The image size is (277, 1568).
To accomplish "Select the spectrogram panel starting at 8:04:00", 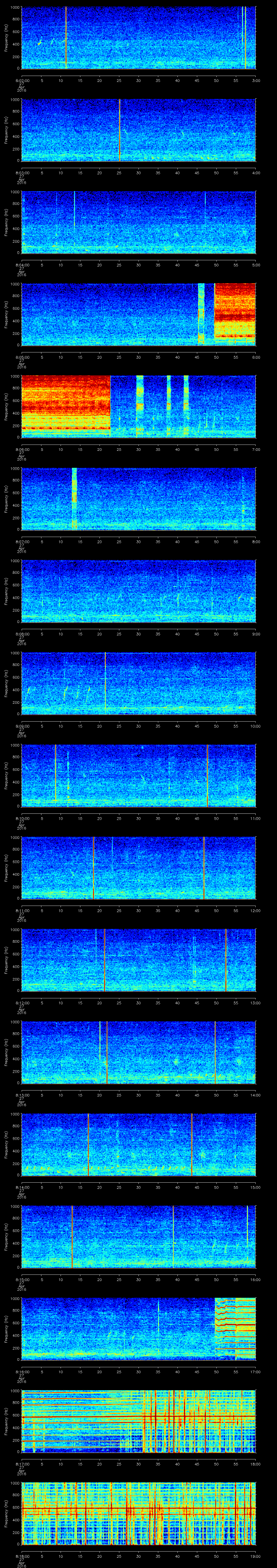I will (139, 222).
